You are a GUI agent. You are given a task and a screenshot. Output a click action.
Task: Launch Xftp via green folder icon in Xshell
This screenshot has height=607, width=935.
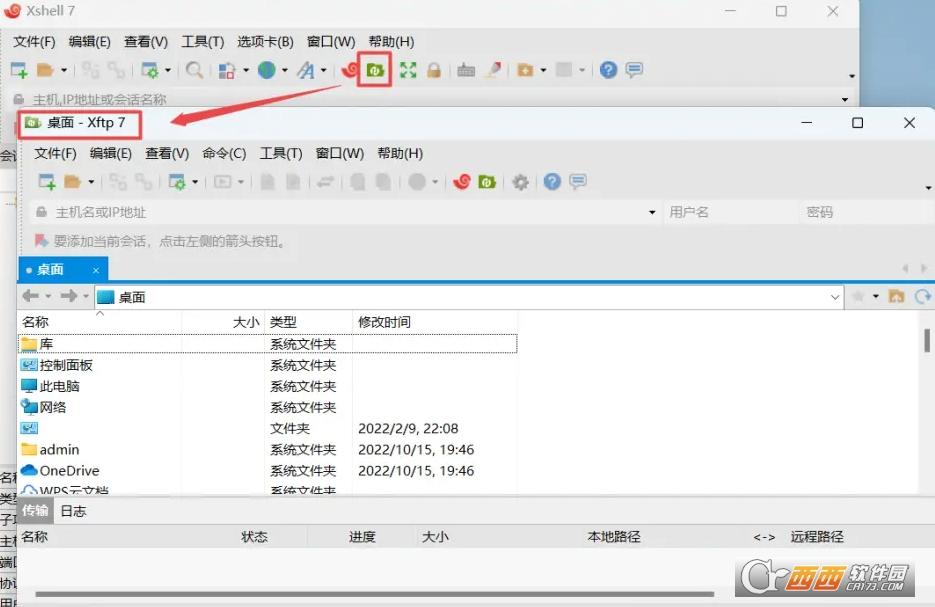pos(374,70)
